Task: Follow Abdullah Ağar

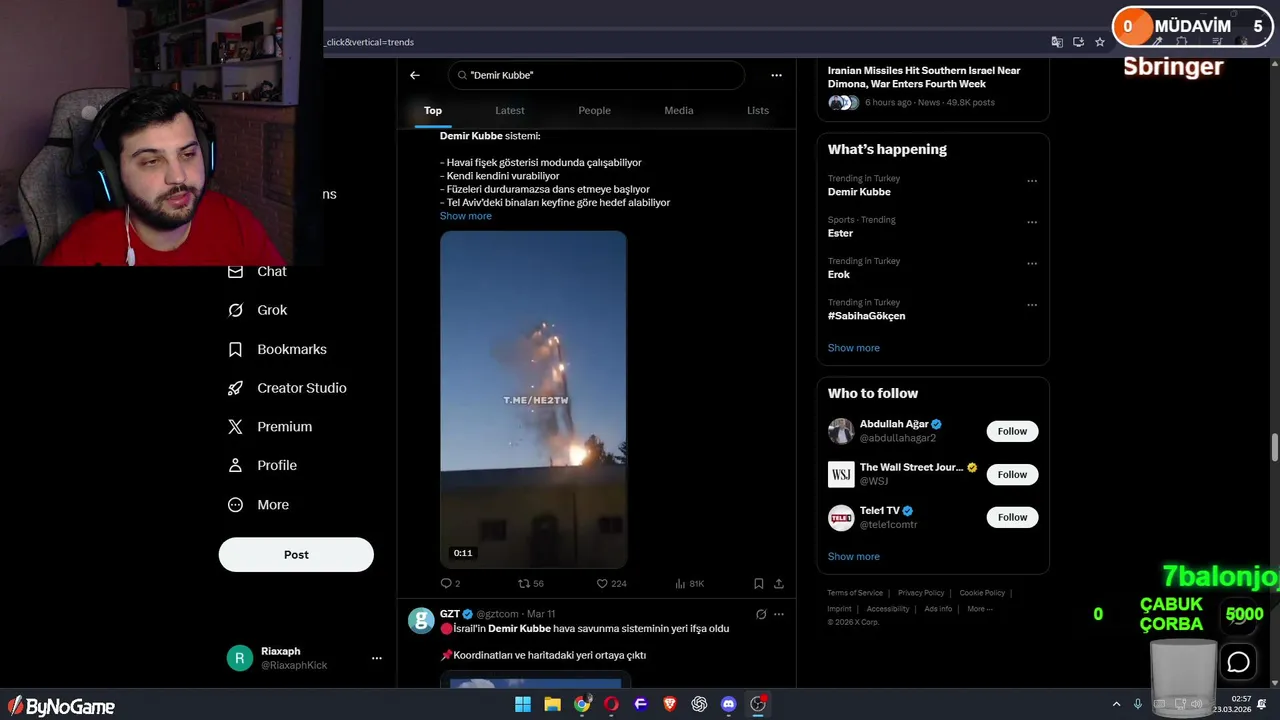Action: 1012,431
